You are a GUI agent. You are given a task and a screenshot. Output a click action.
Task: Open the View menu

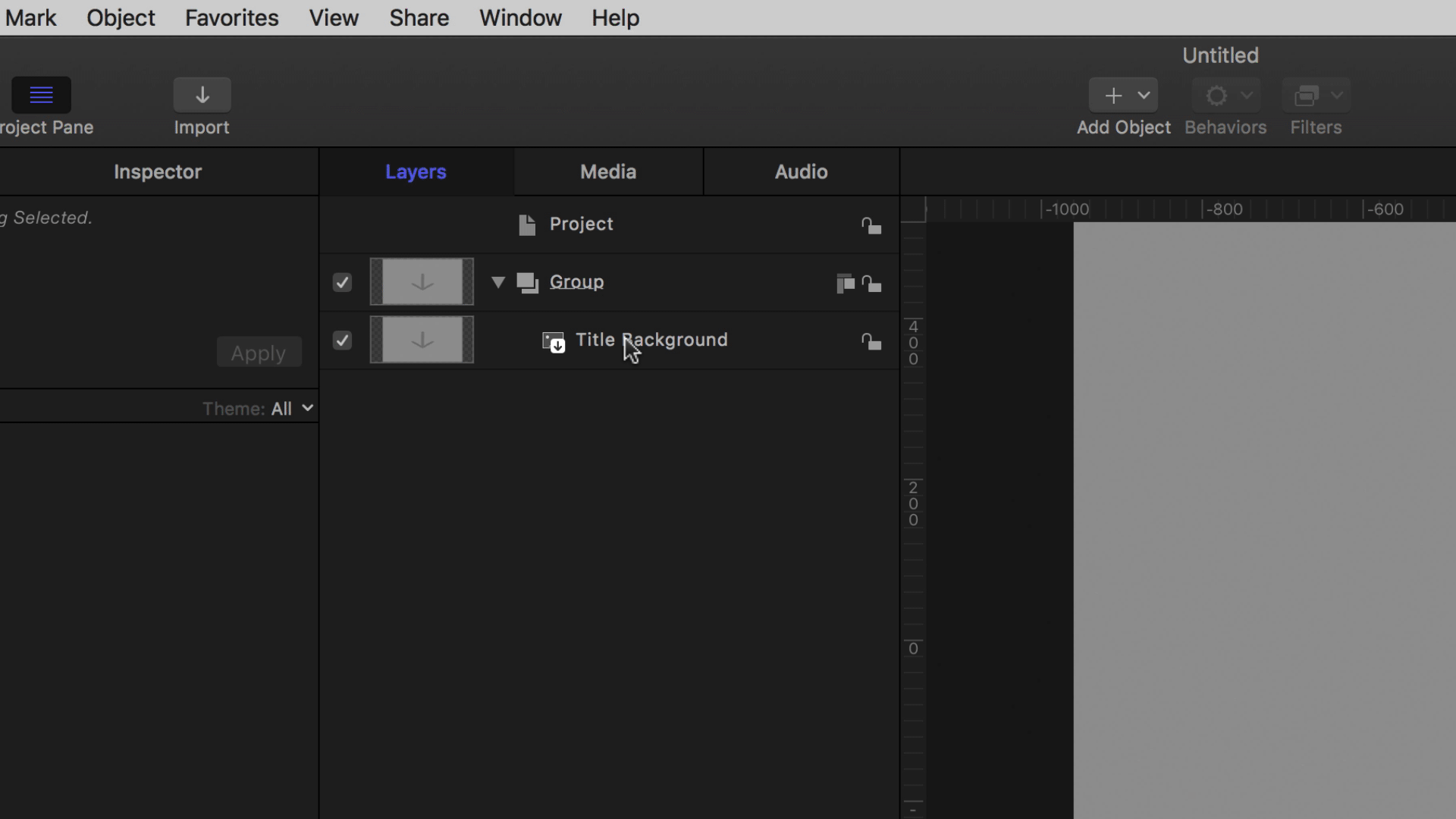334,17
